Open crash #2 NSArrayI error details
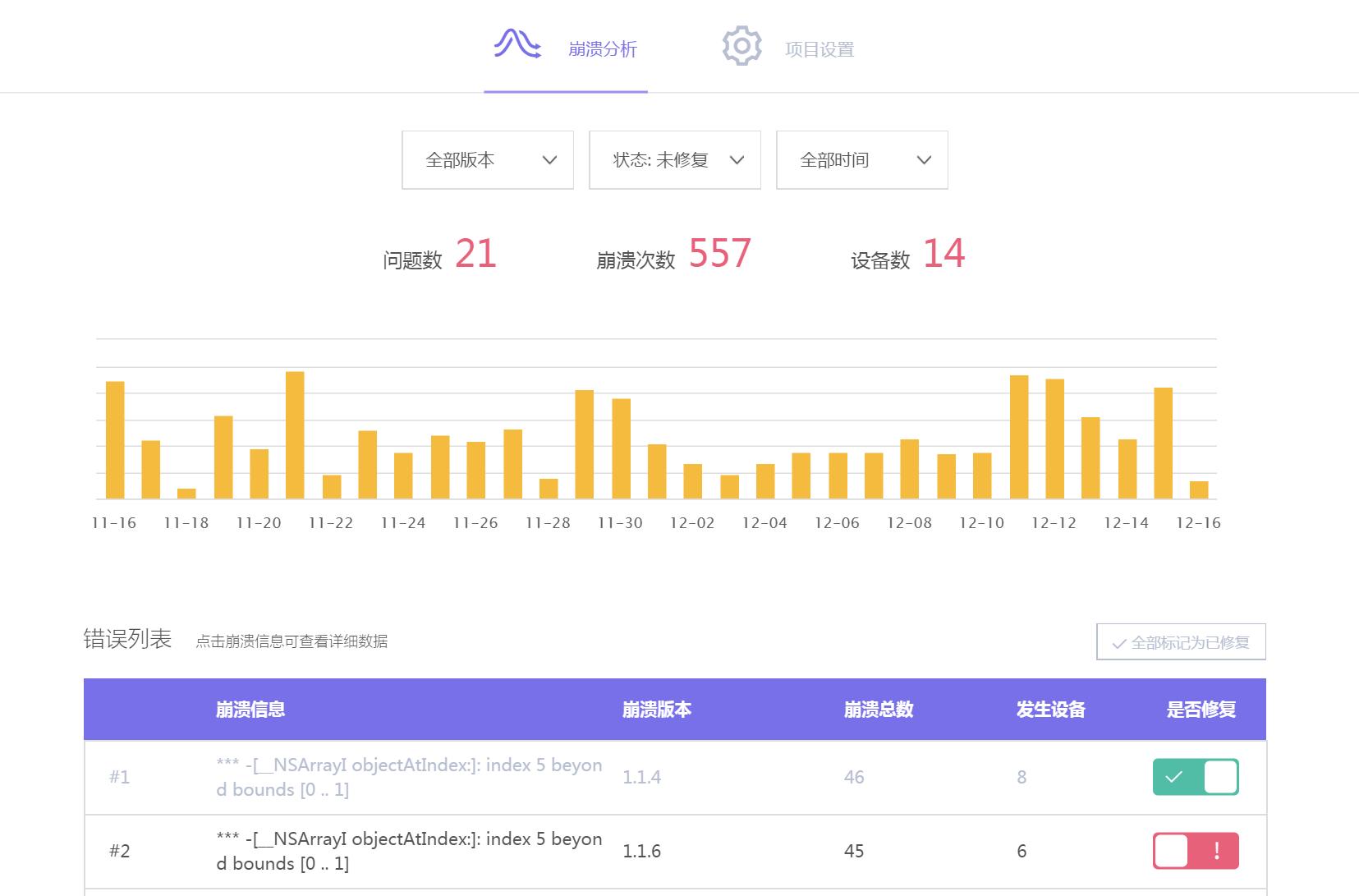Viewport: 1359px width, 896px height. click(408, 851)
